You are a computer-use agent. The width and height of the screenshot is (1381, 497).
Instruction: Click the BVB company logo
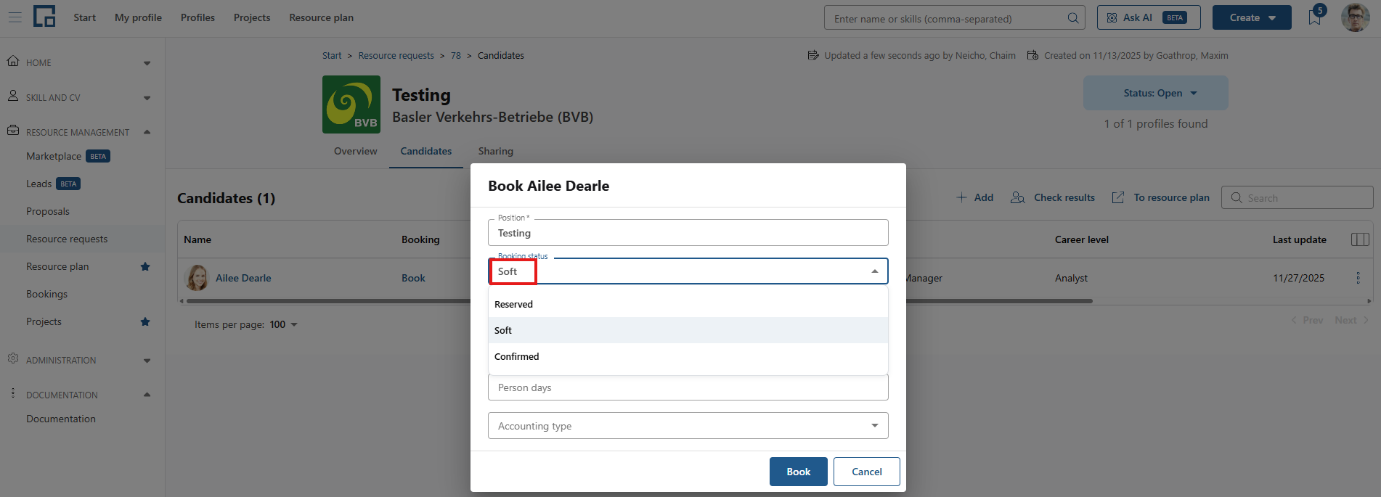point(351,104)
